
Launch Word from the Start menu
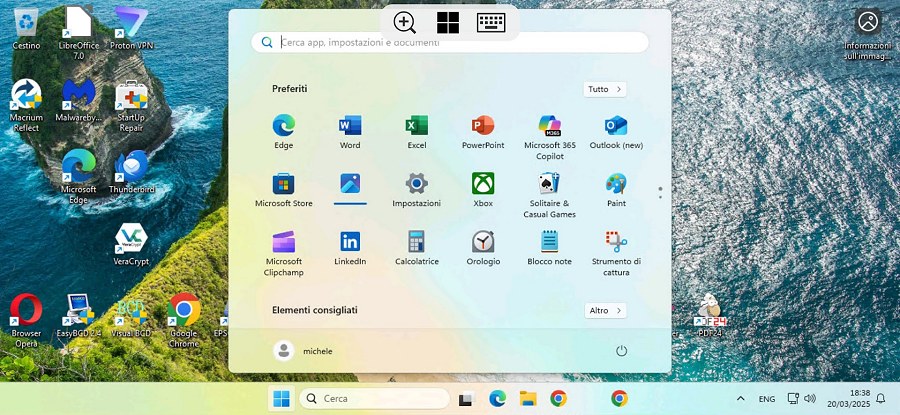coord(350,131)
